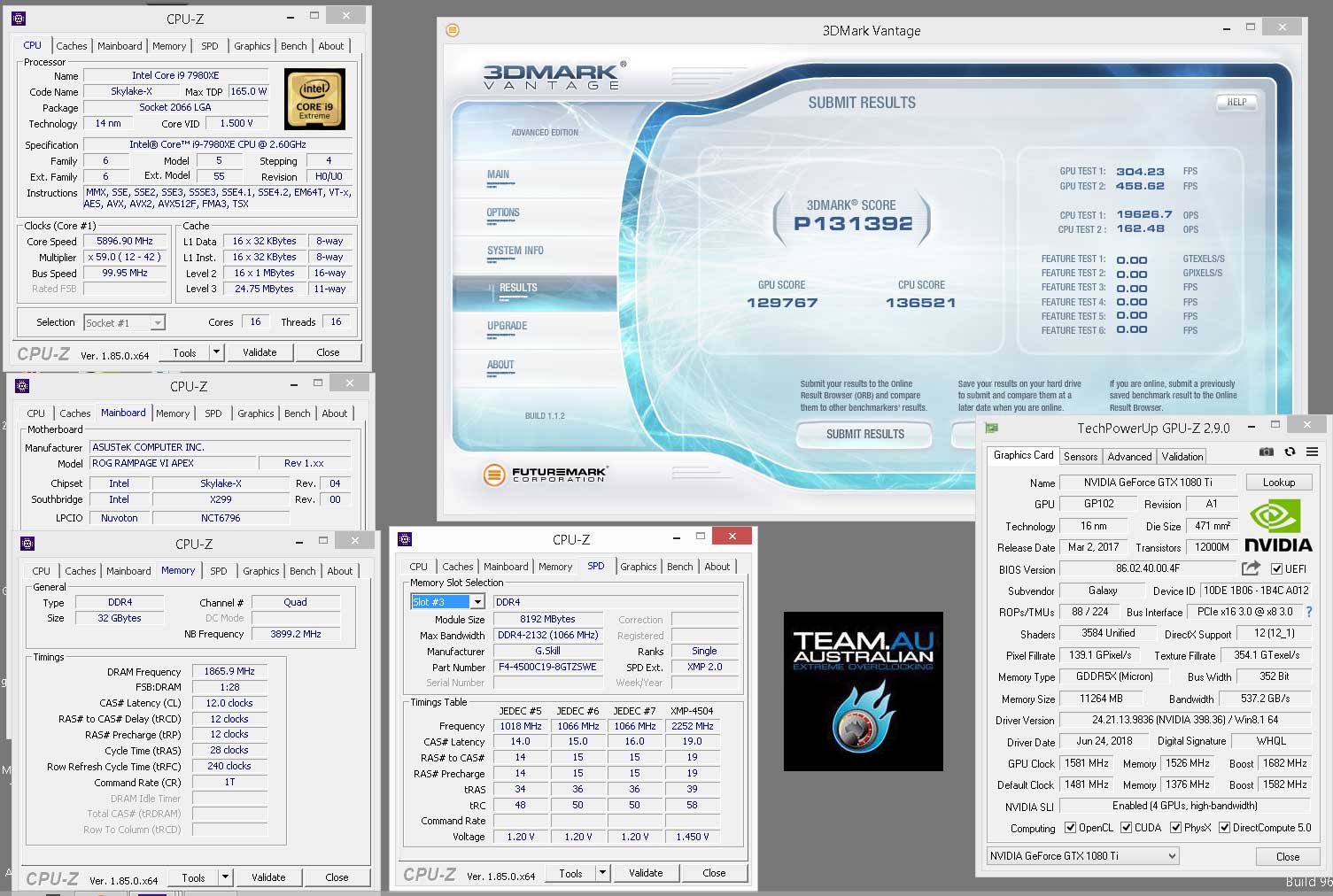Click the Intel Core i9 Extreme logo
The height and width of the screenshot is (896, 1333).
tap(314, 100)
